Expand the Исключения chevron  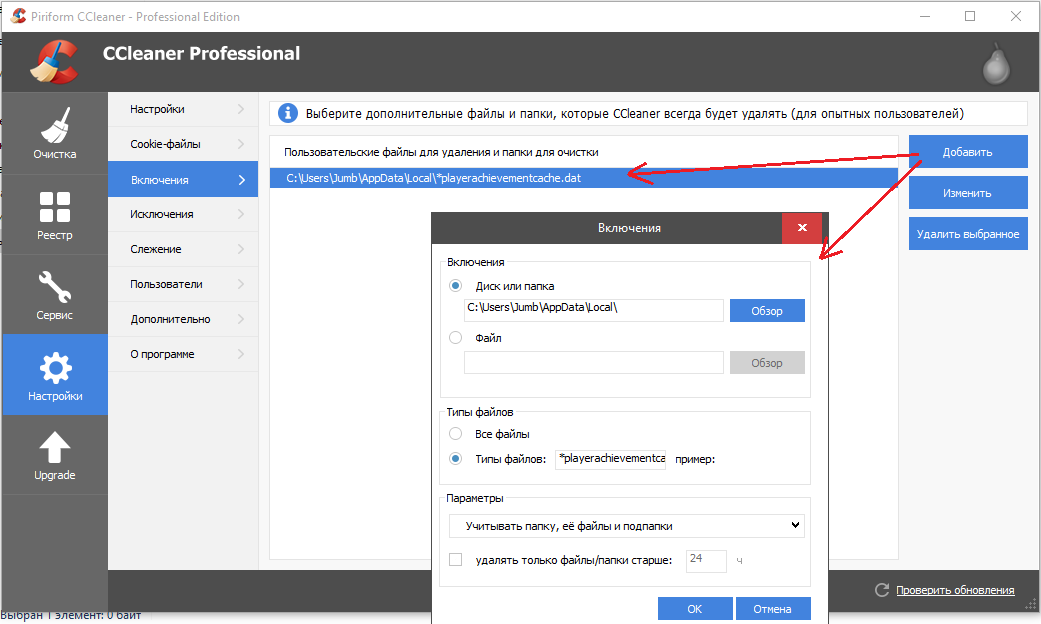[x=241, y=214]
